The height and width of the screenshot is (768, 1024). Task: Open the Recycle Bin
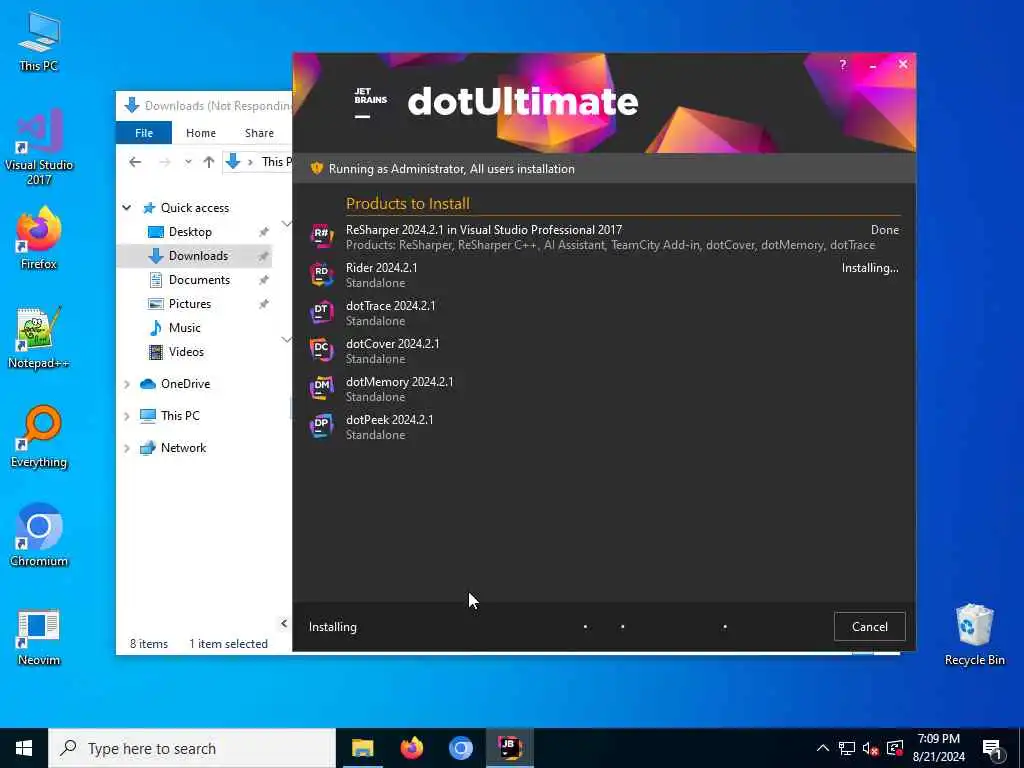(x=974, y=635)
